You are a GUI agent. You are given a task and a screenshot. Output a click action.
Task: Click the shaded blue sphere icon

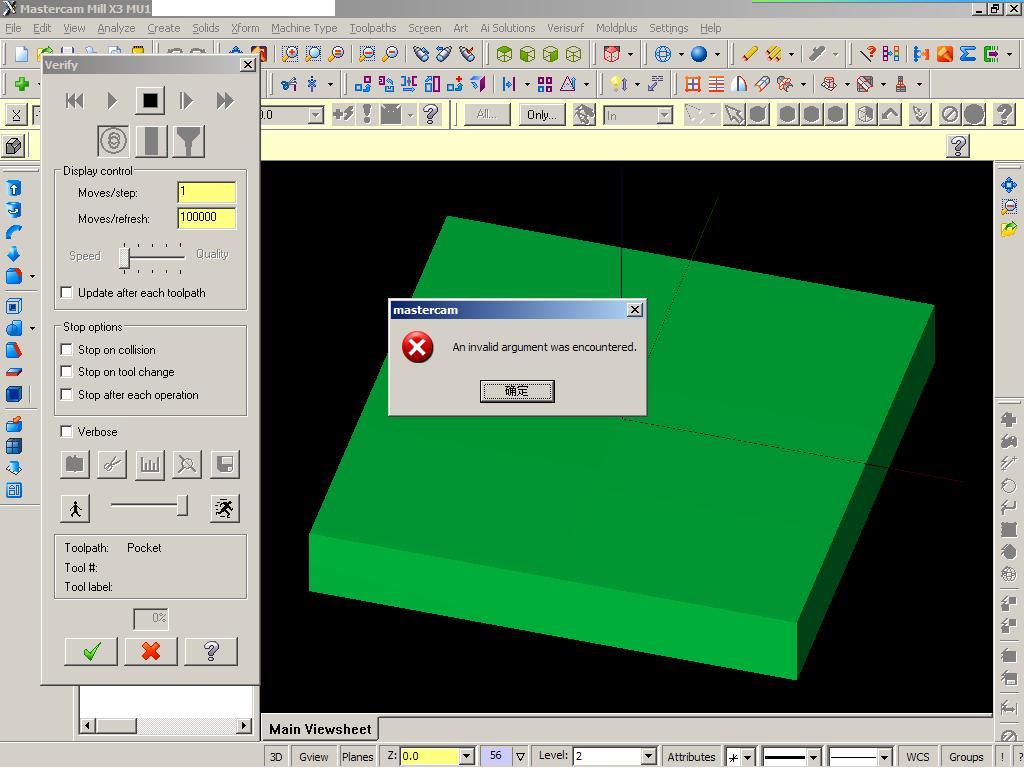point(699,54)
